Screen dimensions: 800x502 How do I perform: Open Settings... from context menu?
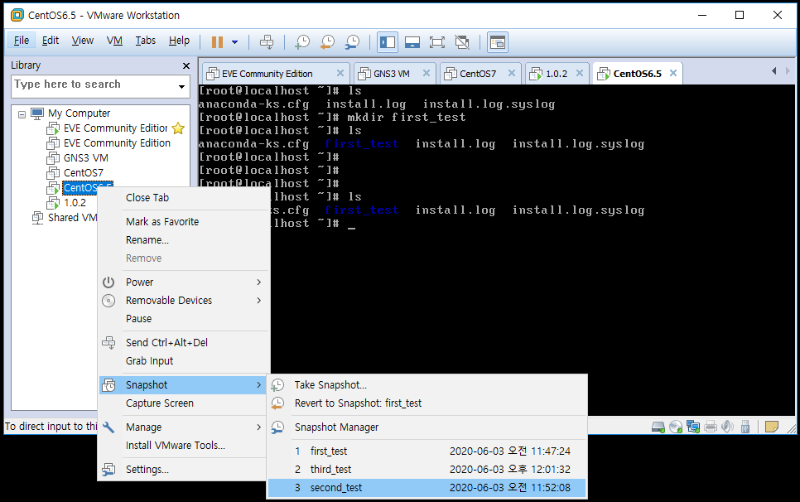point(184,469)
